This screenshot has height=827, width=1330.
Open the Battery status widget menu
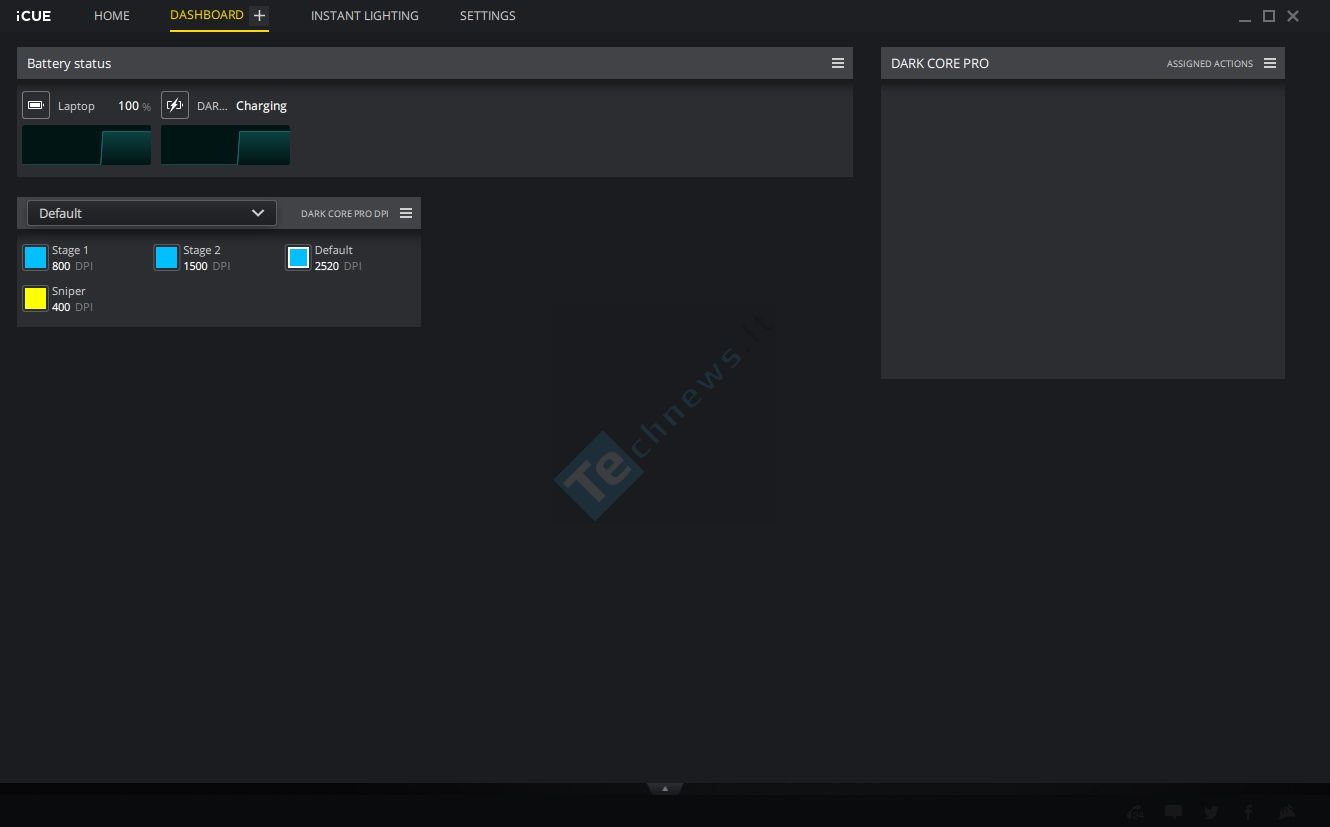click(838, 63)
